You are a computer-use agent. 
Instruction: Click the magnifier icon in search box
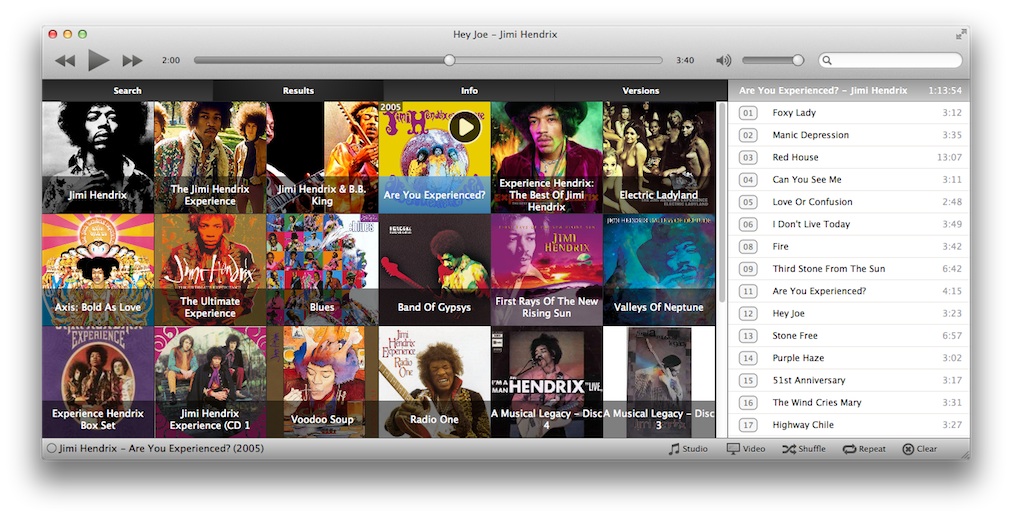coord(828,61)
